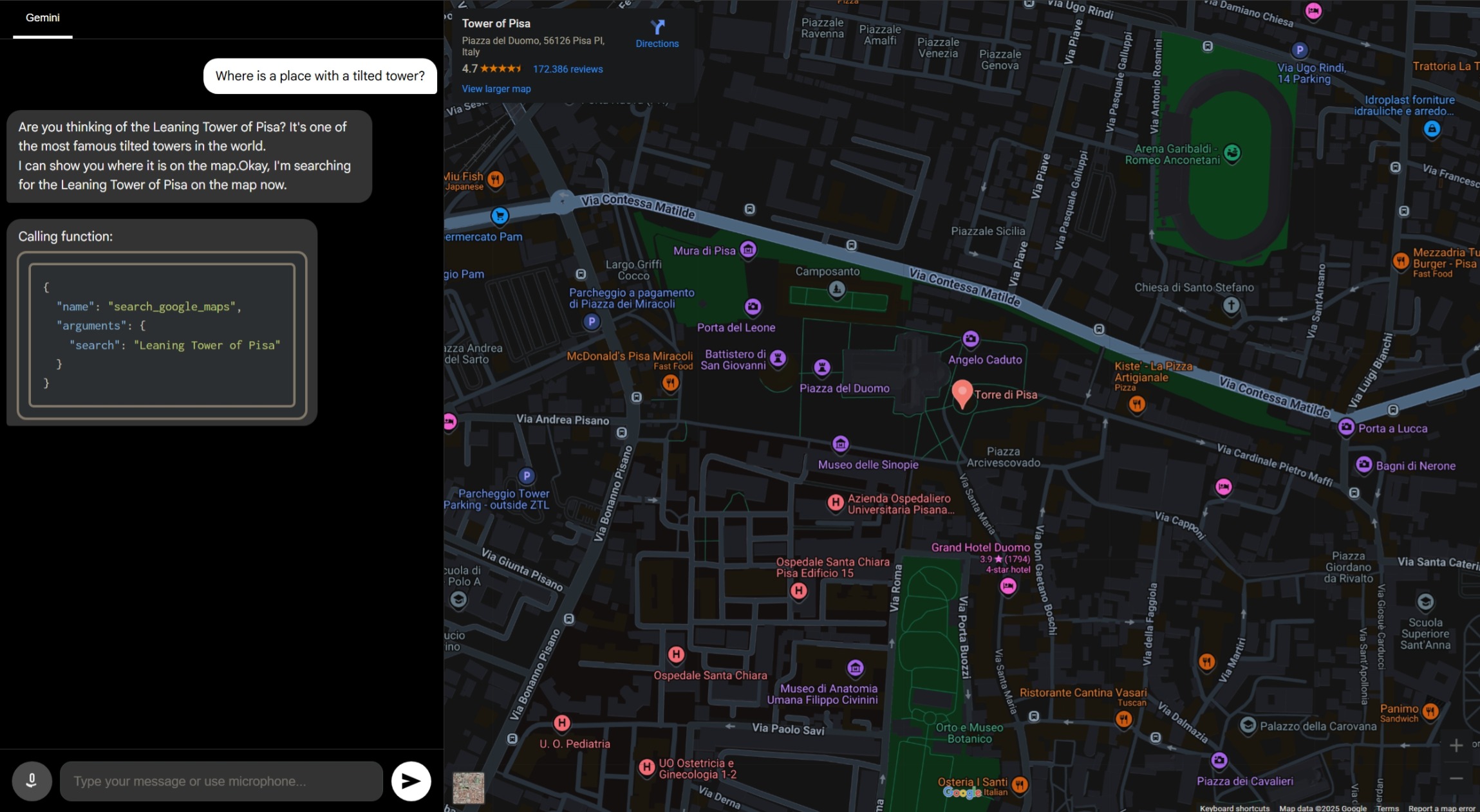Click the microphone button
Viewport: 1480px width, 812px height.
click(x=32, y=780)
